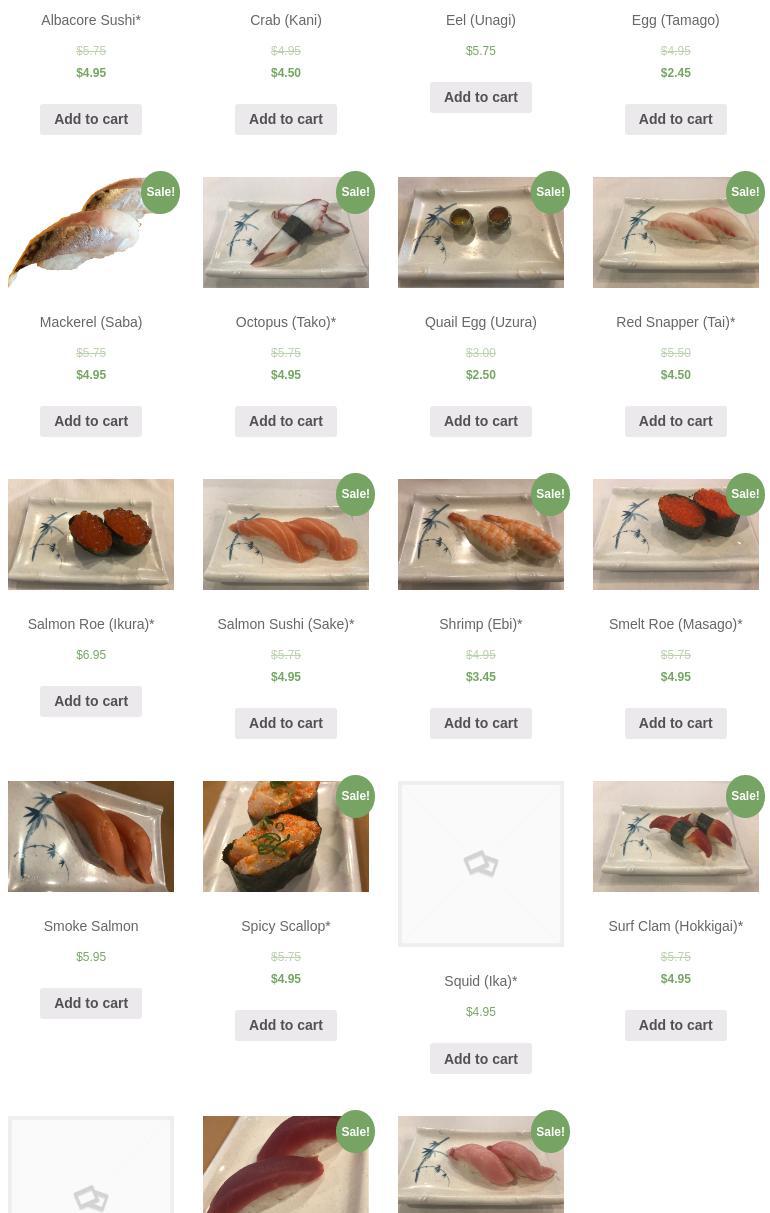Add Salmon Sushi (Sake) to cart
The height and width of the screenshot is (1213, 770).
(286, 723)
